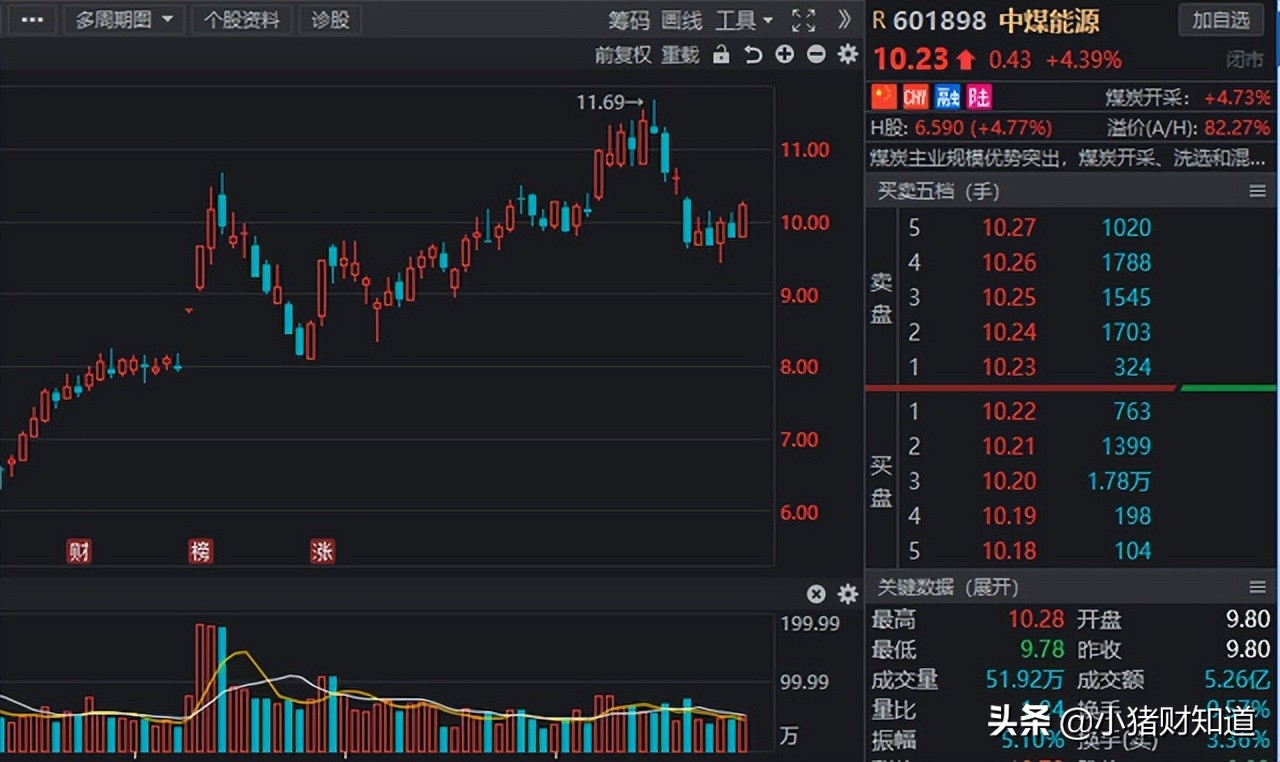This screenshot has height=762, width=1280.
Task: Zoom out of chart with minus icon
Action: click(815, 56)
